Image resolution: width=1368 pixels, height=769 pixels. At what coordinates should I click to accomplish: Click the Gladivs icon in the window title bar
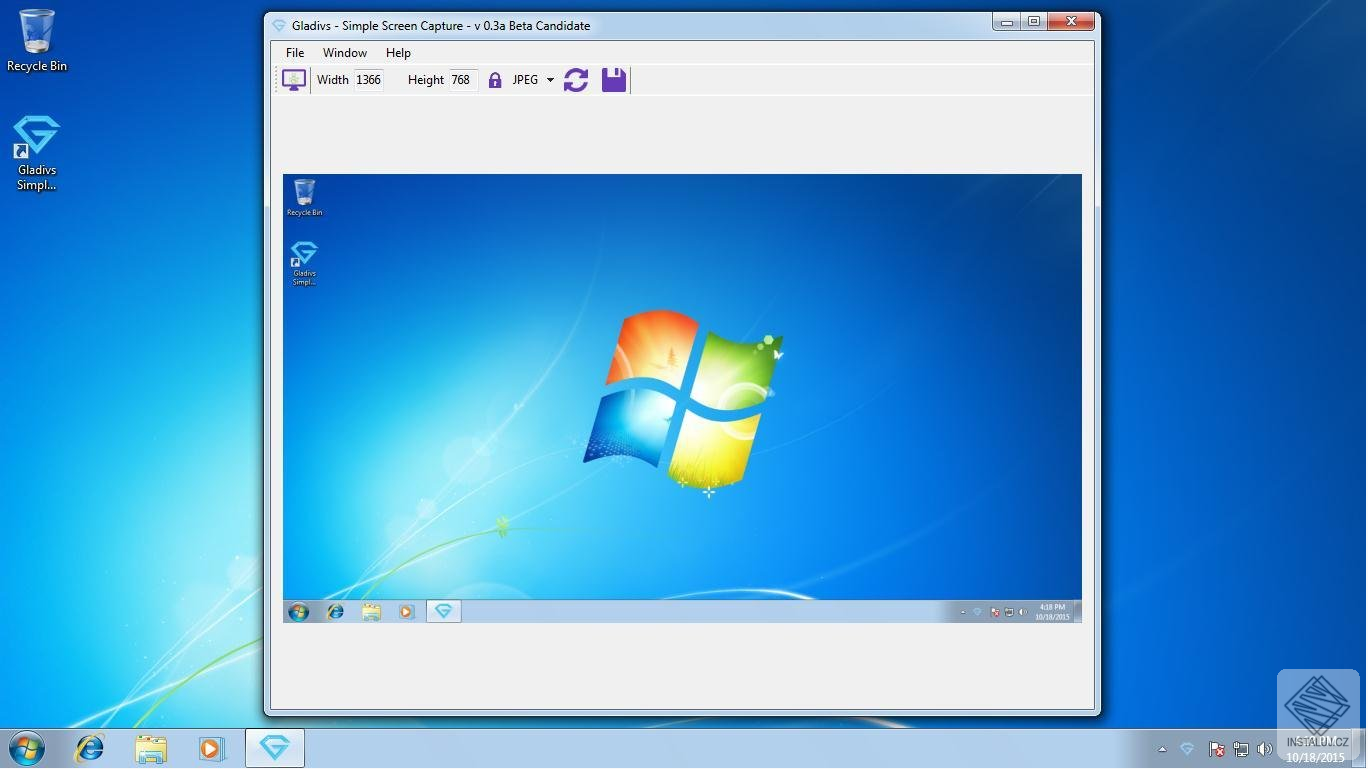click(280, 25)
